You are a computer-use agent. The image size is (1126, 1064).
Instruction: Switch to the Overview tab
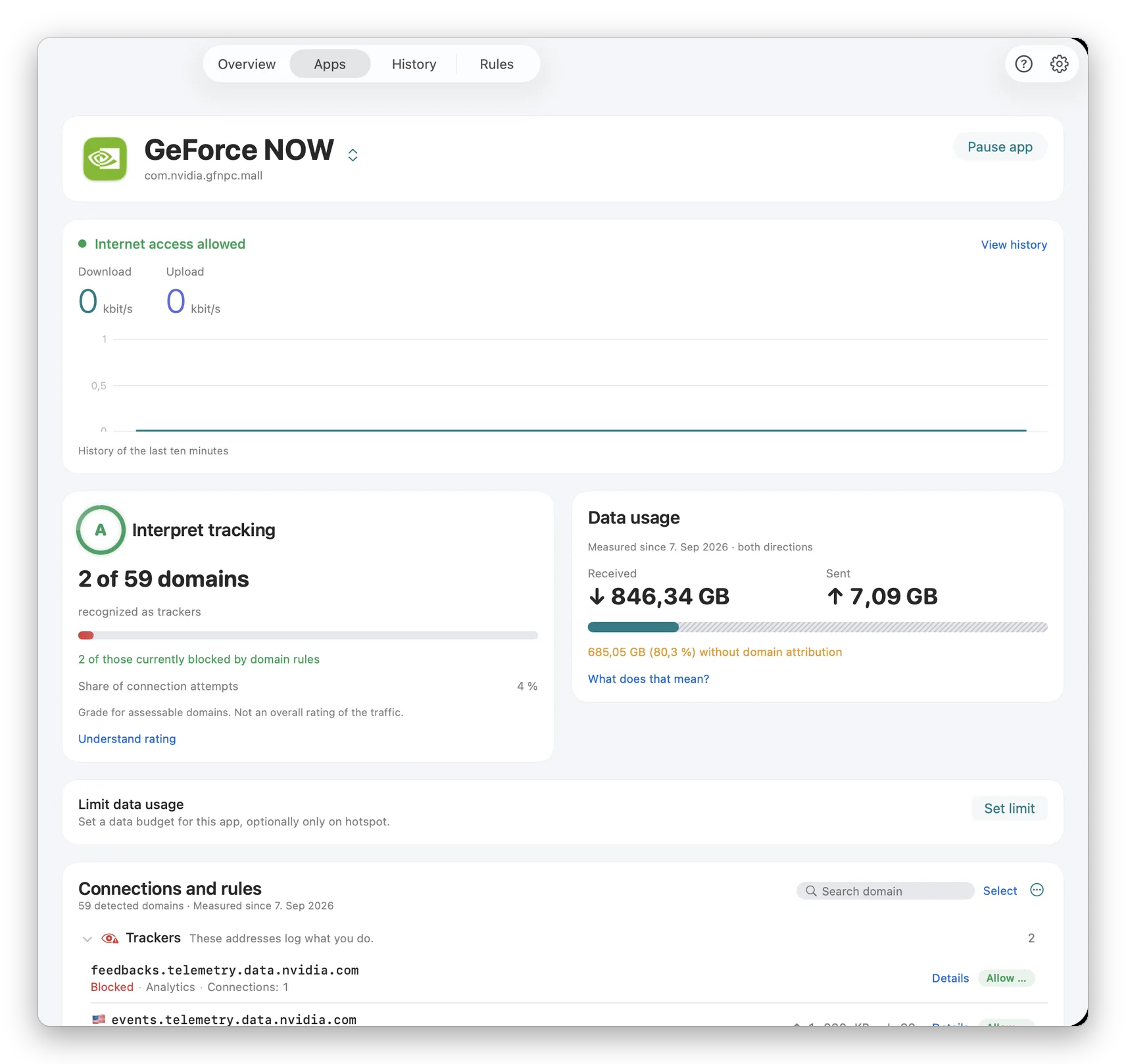(x=247, y=64)
